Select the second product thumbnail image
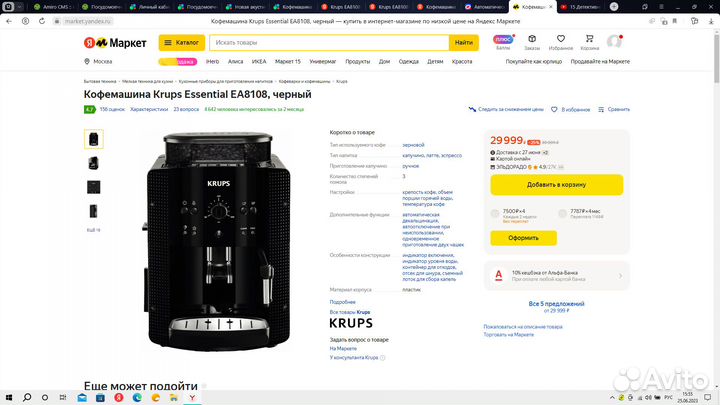 coord(94,163)
